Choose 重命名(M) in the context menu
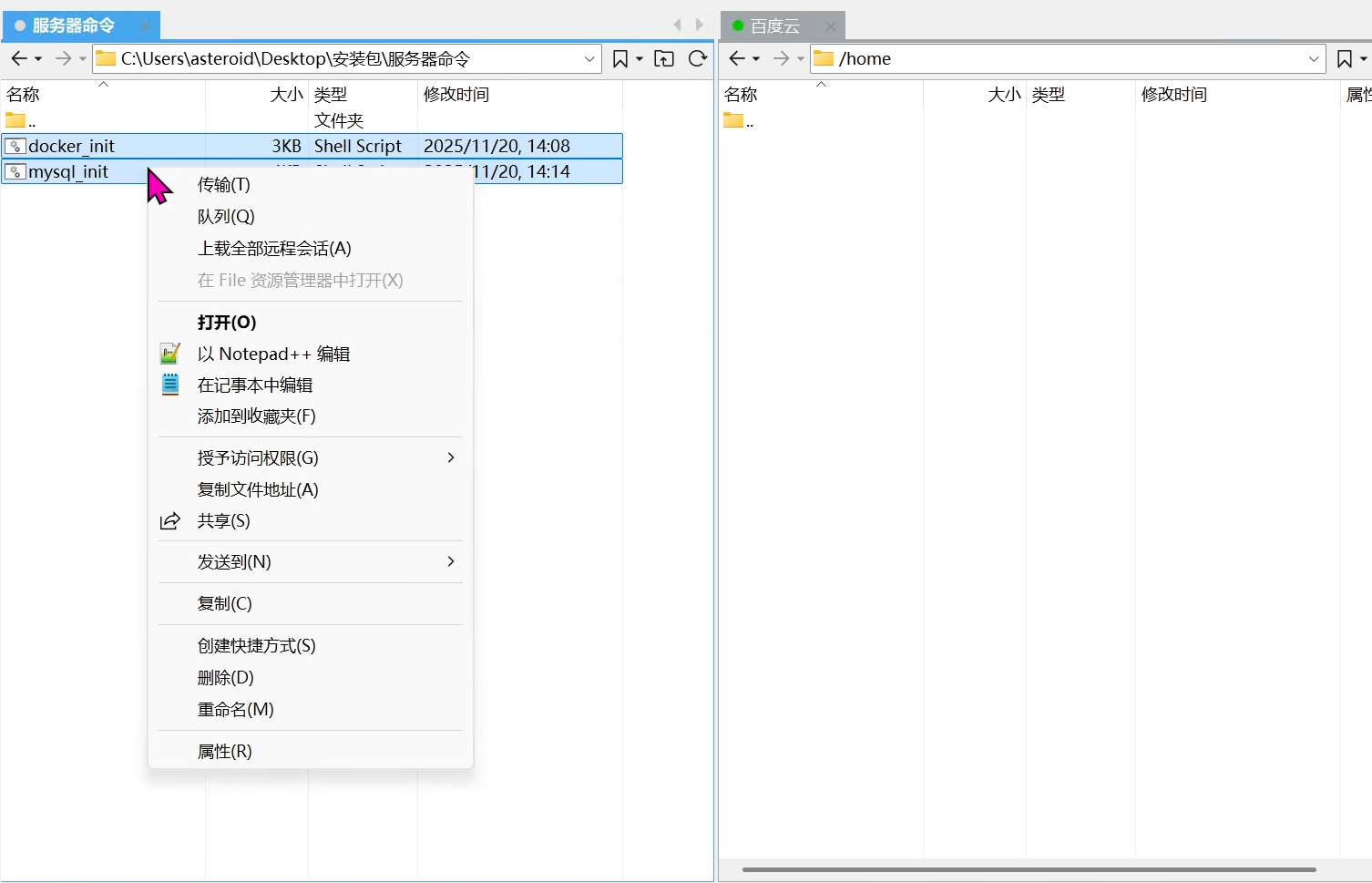This screenshot has height=883, width=1372. point(236,709)
